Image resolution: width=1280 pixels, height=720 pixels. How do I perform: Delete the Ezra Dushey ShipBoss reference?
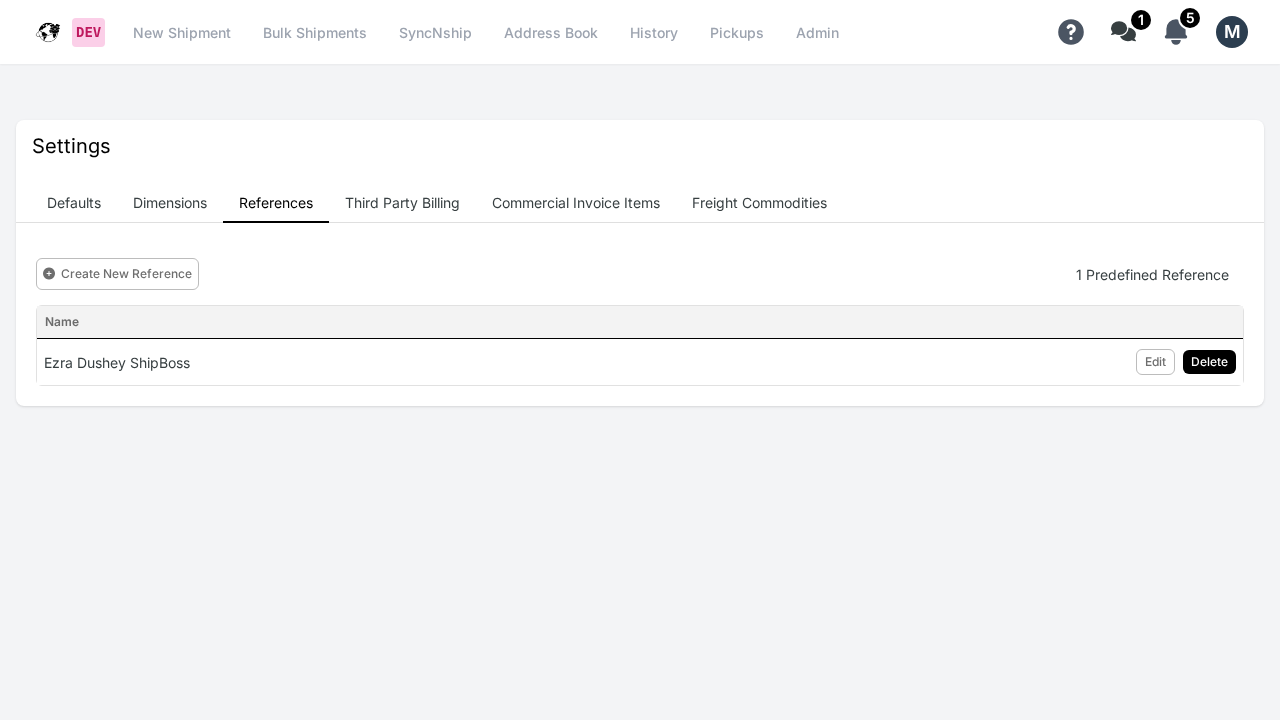[x=1209, y=362]
